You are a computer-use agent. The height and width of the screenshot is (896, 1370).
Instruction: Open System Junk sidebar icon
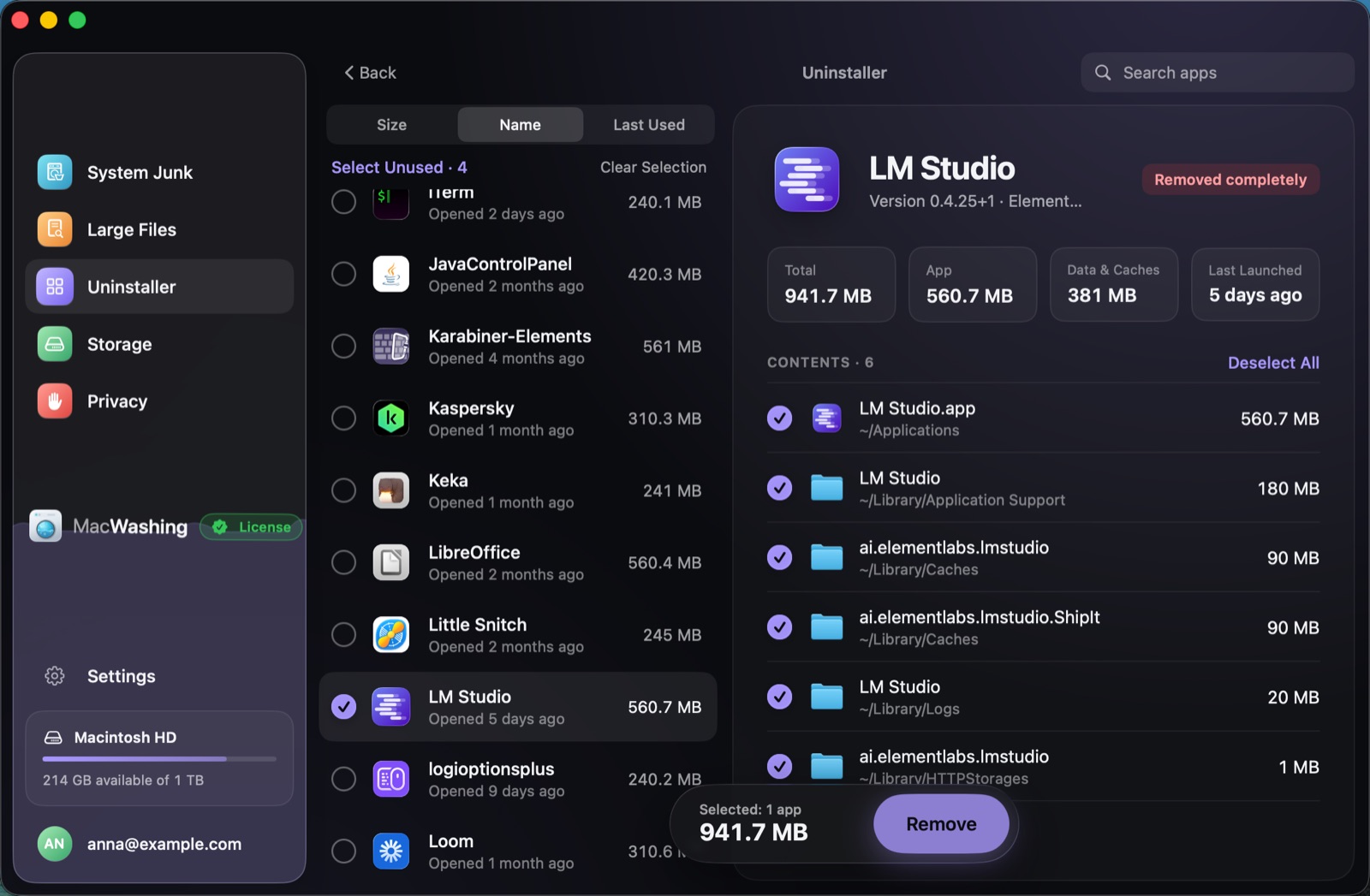point(55,172)
